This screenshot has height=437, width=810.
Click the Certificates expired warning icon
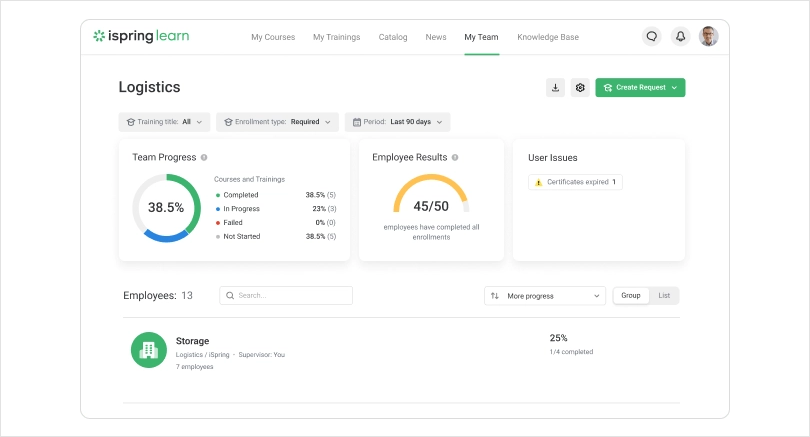[x=538, y=182]
